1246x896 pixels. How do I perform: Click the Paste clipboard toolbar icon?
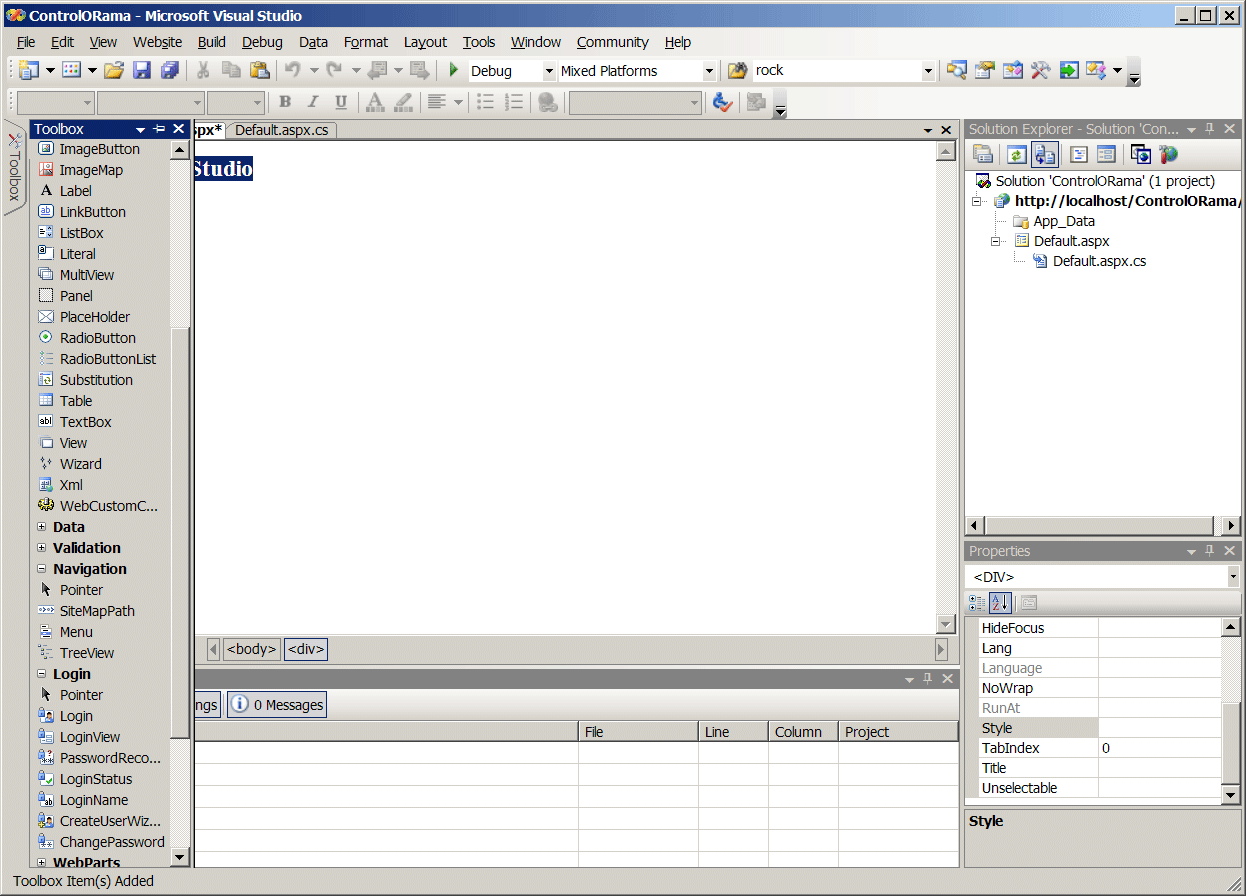click(260, 70)
